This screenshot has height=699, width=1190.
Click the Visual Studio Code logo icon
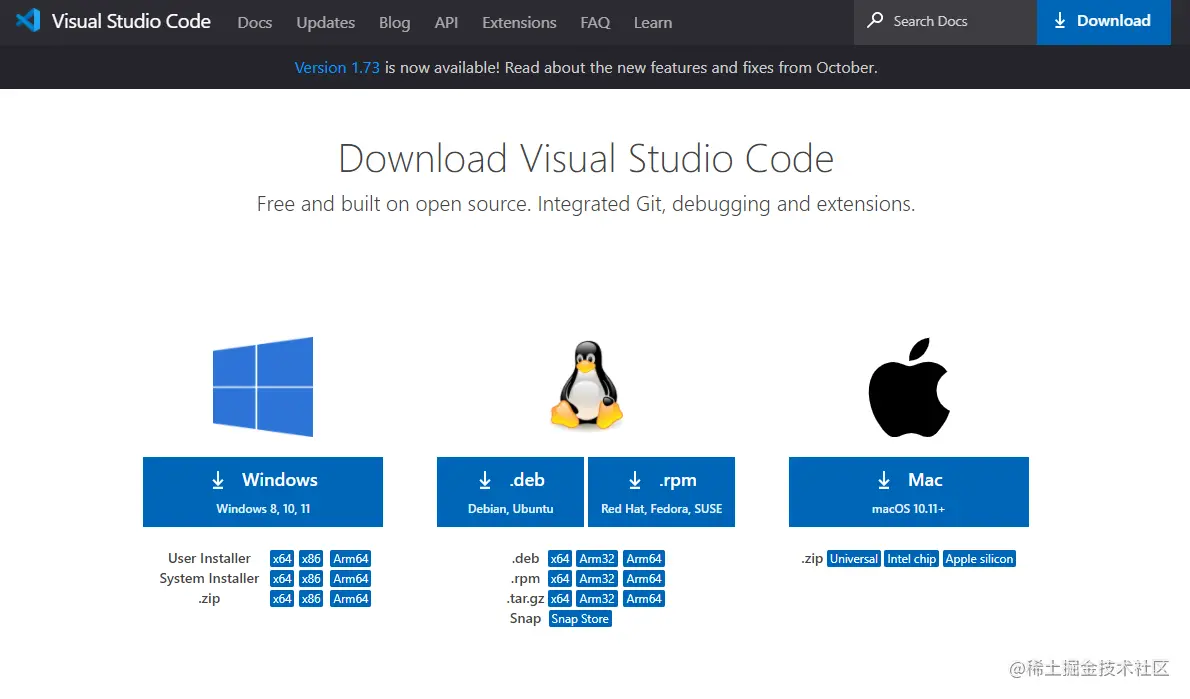point(28,20)
